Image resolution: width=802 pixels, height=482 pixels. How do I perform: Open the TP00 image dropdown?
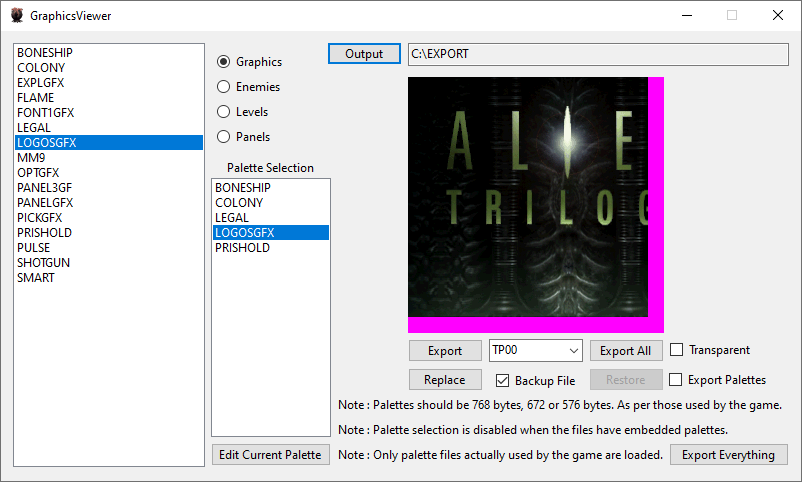536,350
